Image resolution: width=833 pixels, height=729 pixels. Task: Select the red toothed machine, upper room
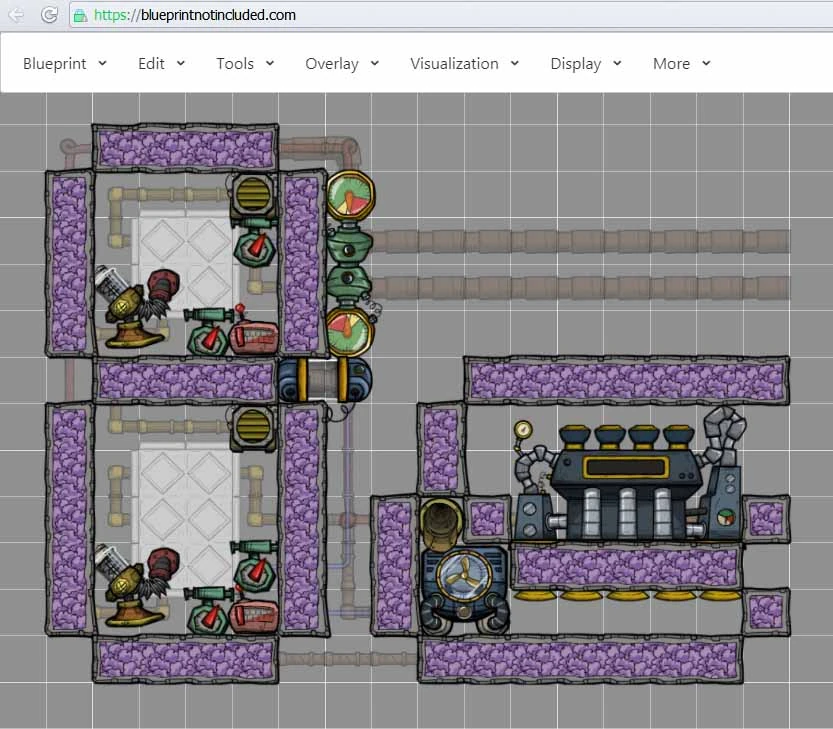(254, 335)
